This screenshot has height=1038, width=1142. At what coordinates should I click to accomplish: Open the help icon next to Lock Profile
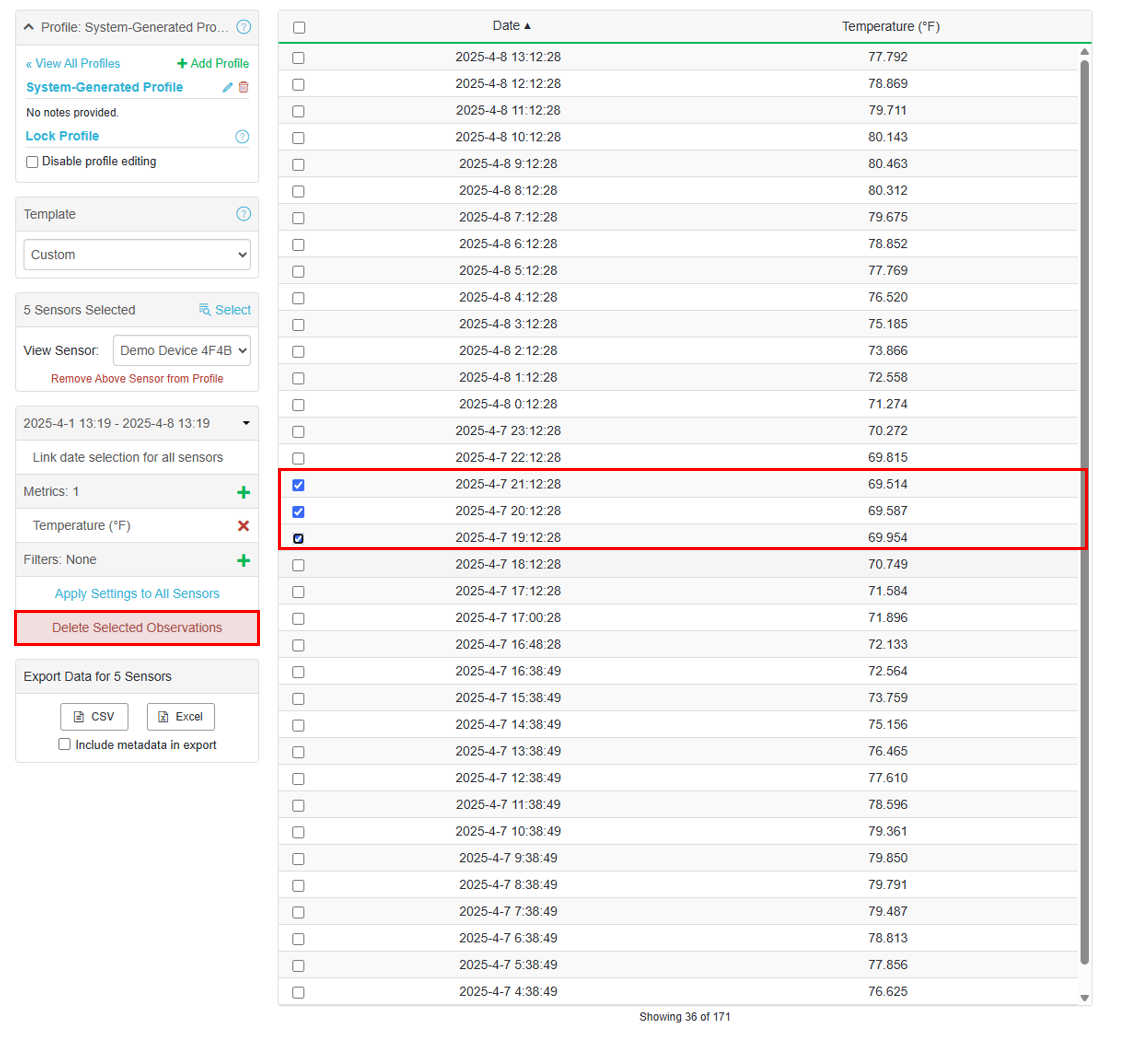242,137
